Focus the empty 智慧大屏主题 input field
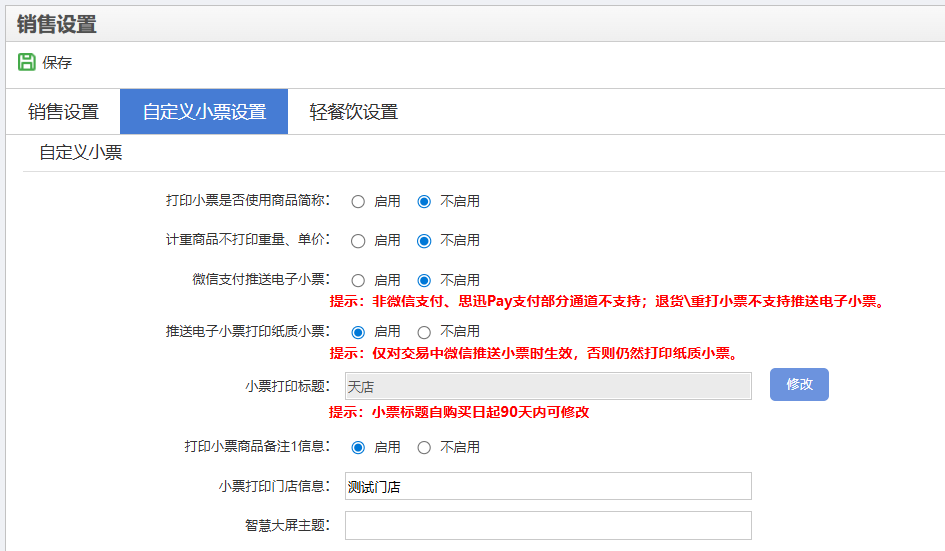Viewport: 945px width, 551px height. (x=547, y=526)
